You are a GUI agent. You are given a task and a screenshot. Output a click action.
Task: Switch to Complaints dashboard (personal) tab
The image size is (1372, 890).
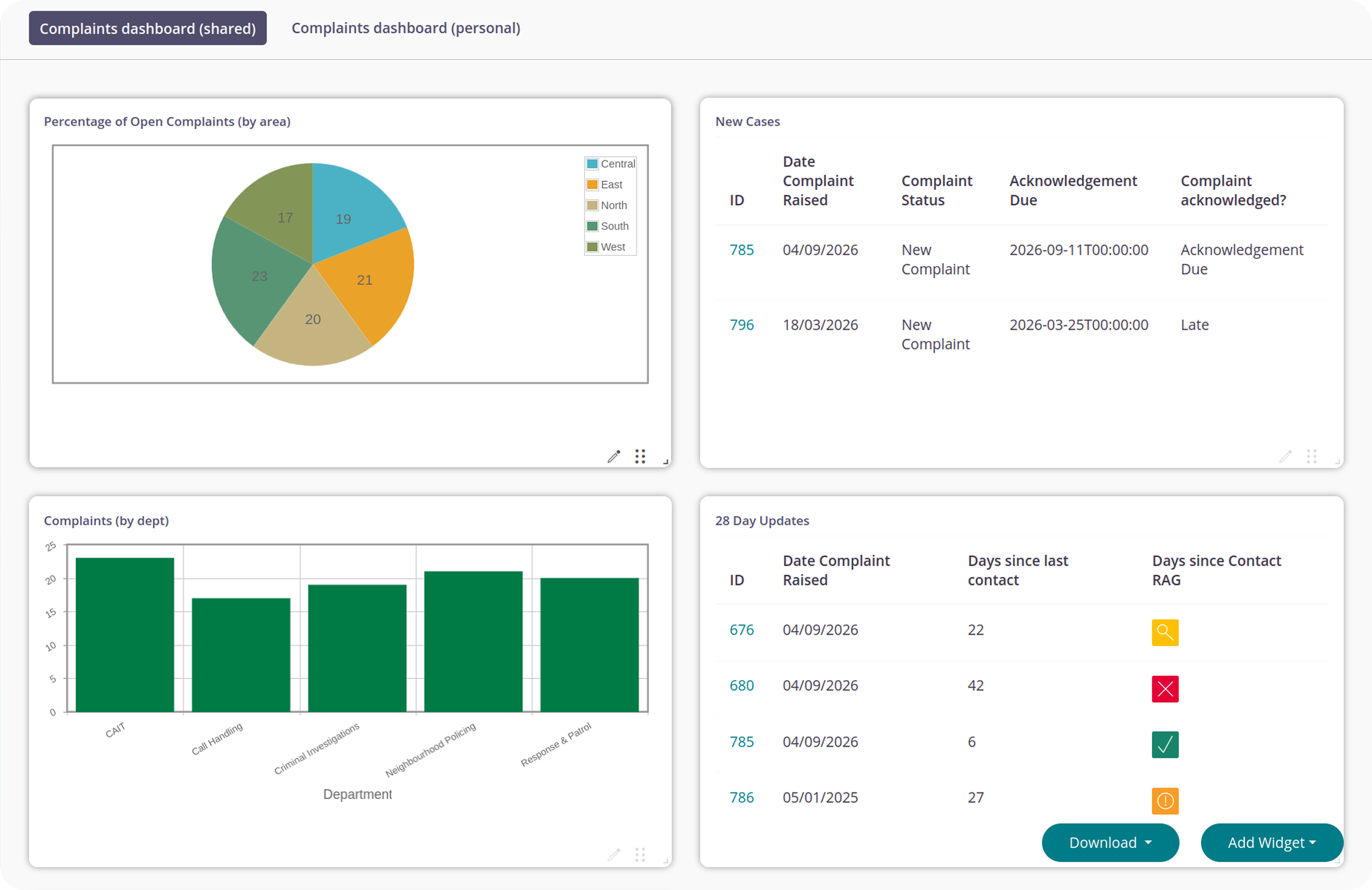tap(406, 28)
